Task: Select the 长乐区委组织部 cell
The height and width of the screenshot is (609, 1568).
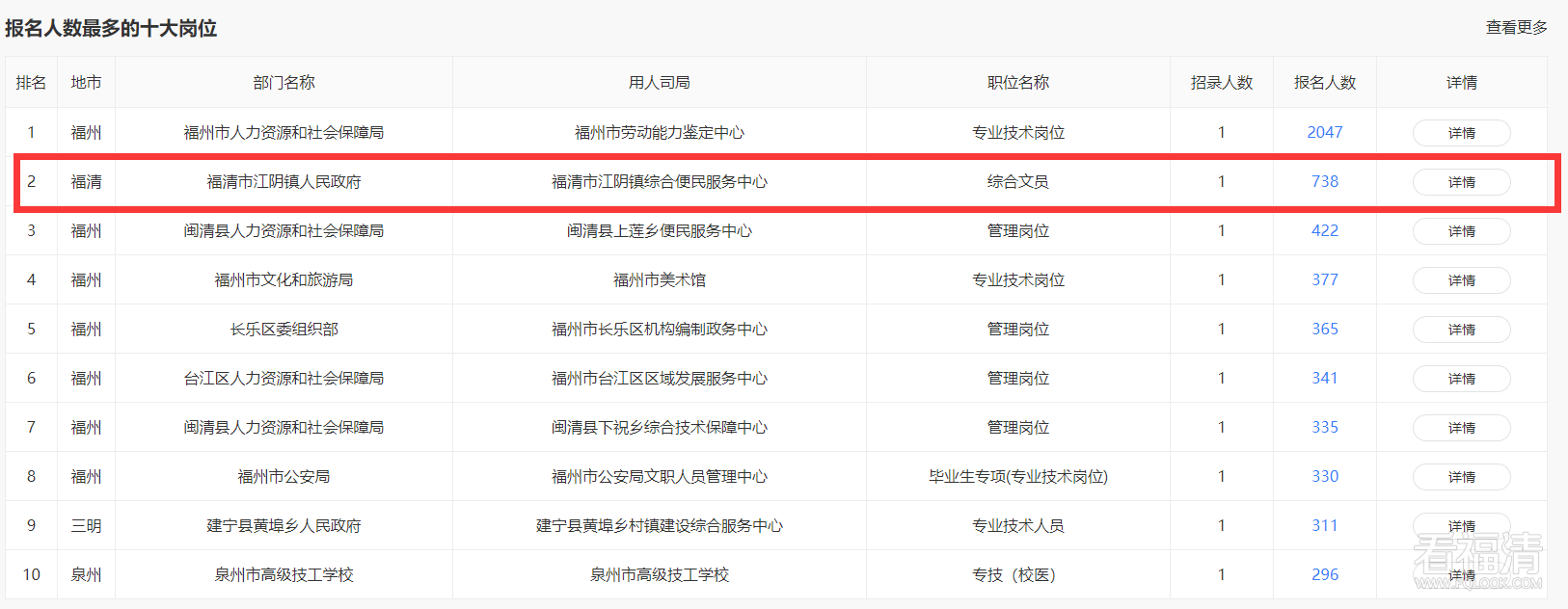Action: click(x=284, y=329)
